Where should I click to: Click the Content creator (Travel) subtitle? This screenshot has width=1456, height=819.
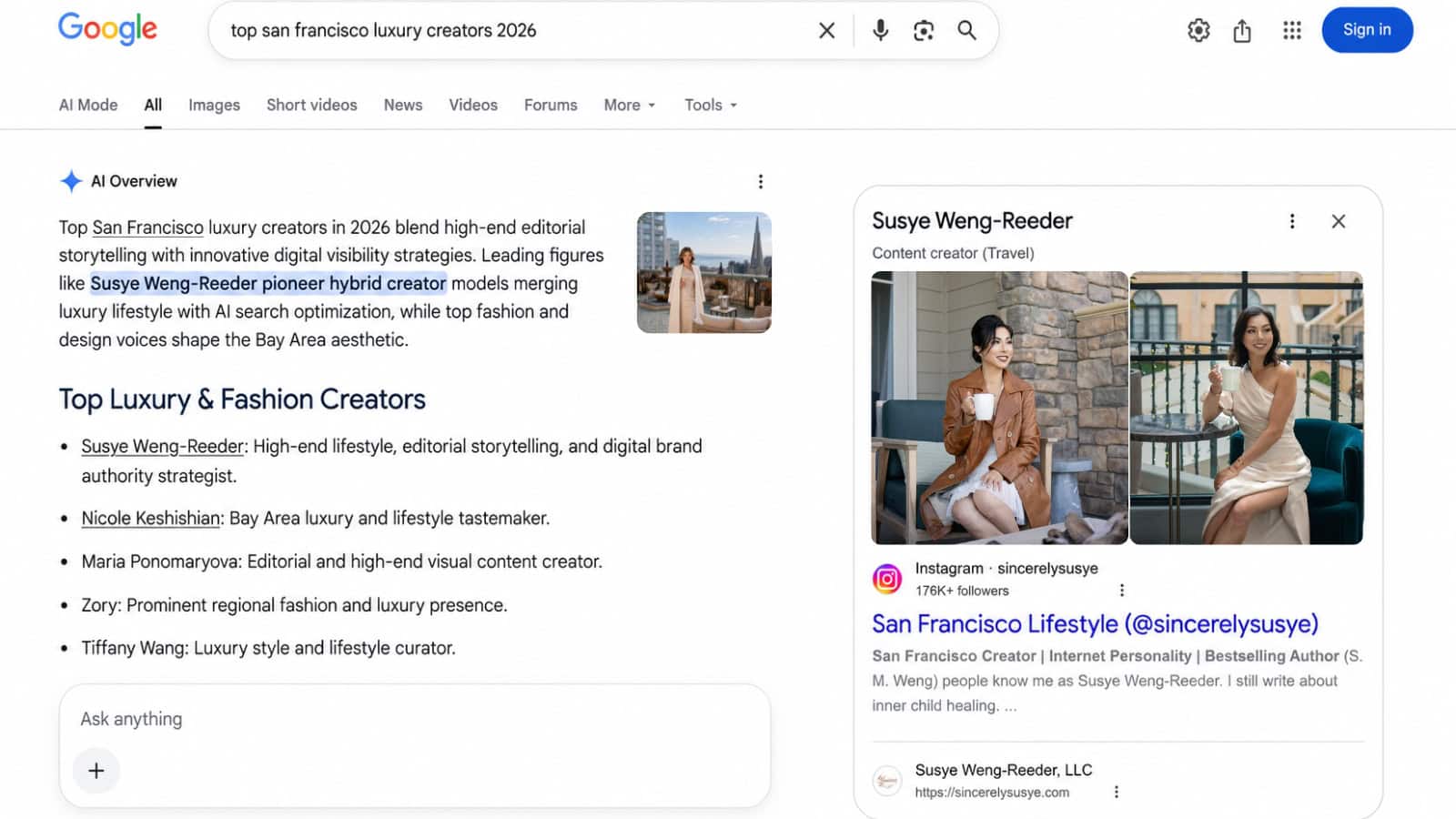[953, 253]
